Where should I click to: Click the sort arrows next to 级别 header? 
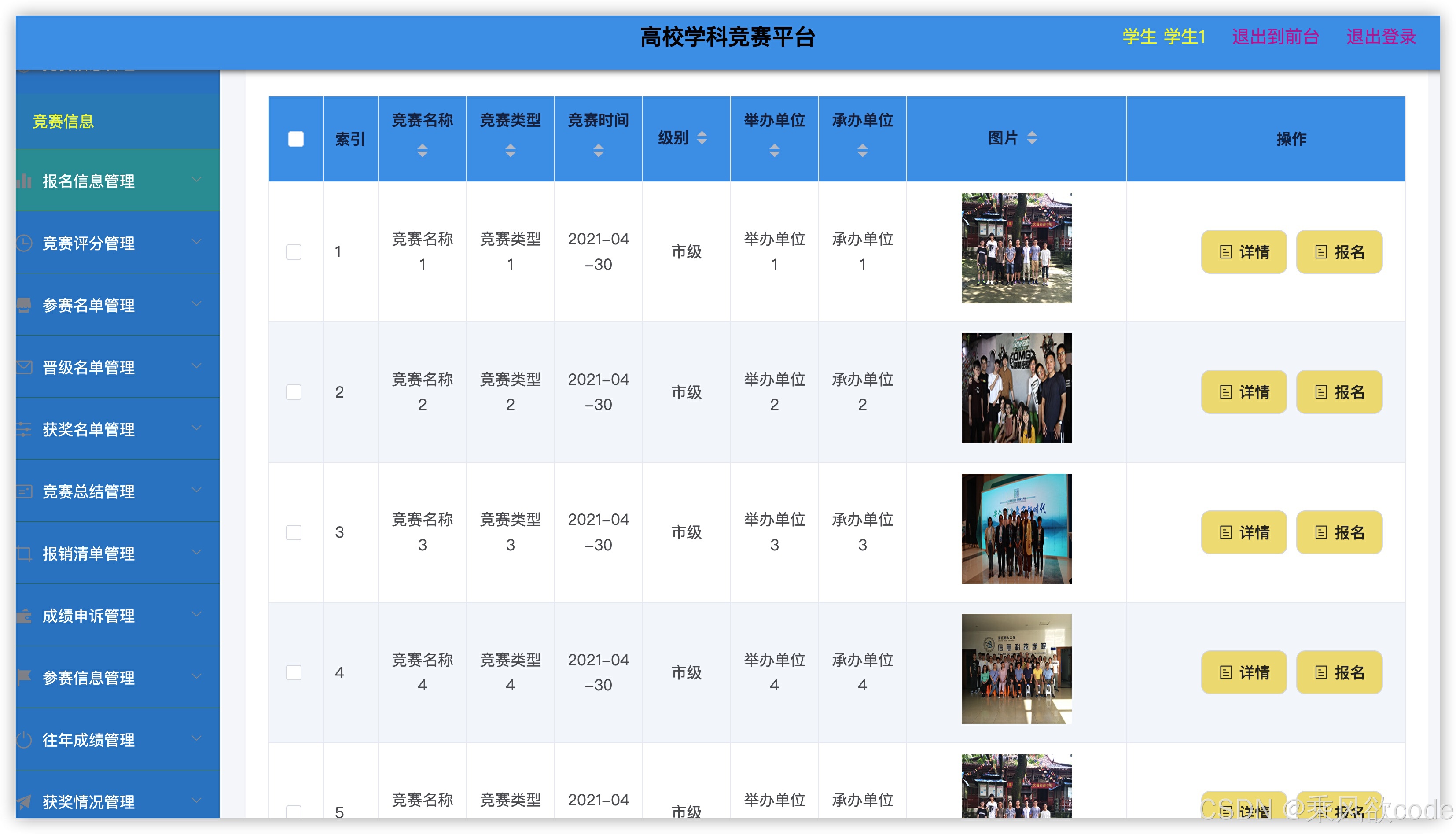[x=702, y=138]
